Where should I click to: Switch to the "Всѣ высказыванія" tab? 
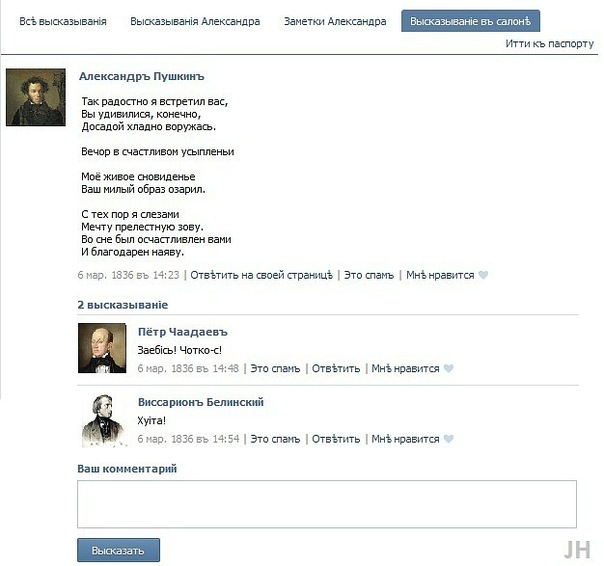tap(63, 21)
